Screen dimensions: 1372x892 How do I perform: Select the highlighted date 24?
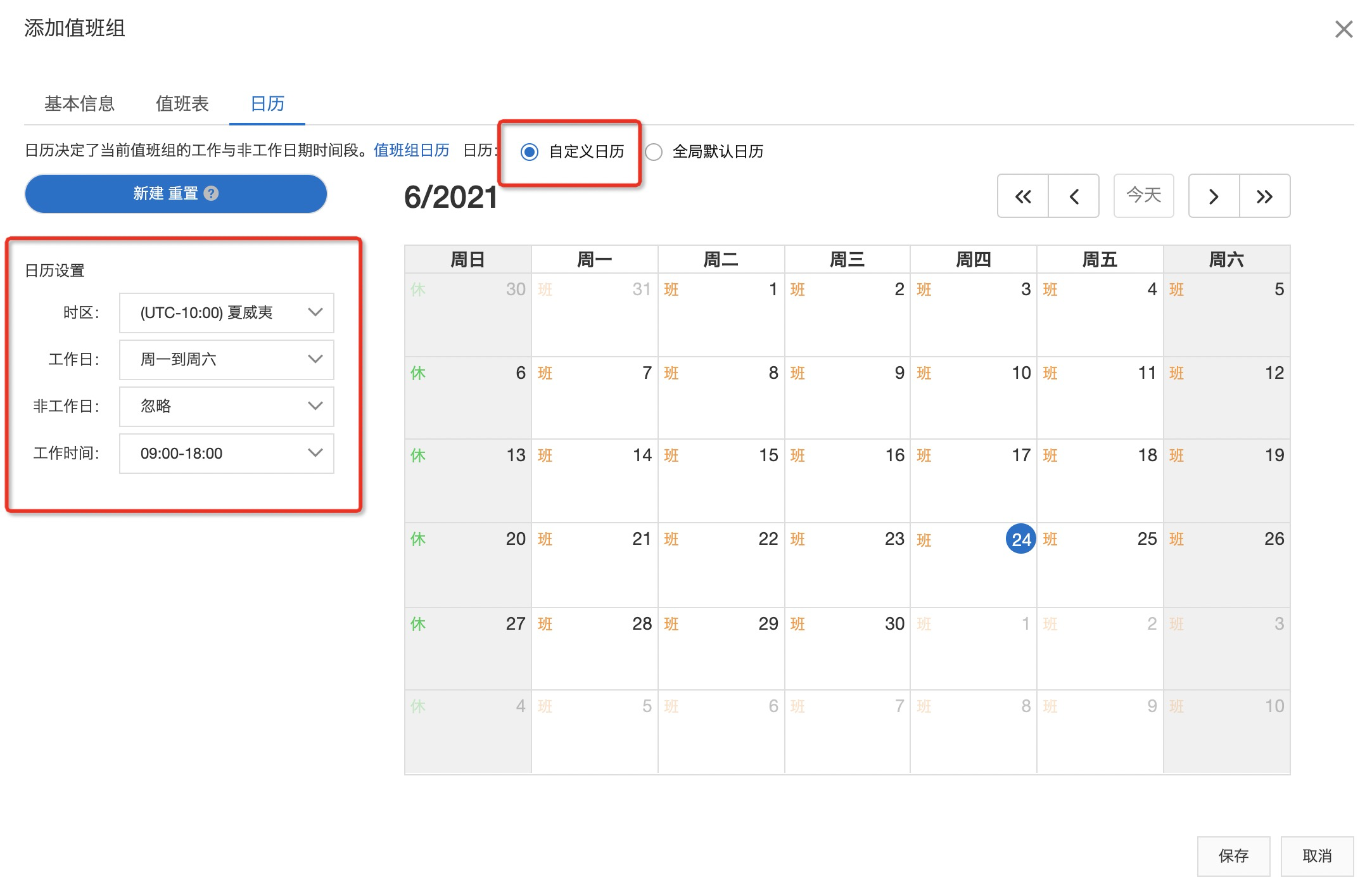point(1020,539)
